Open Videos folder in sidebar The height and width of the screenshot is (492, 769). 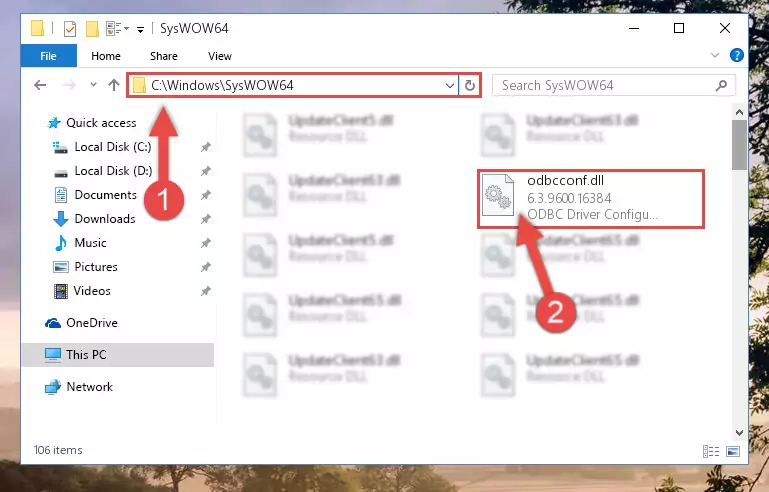tap(92, 291)
